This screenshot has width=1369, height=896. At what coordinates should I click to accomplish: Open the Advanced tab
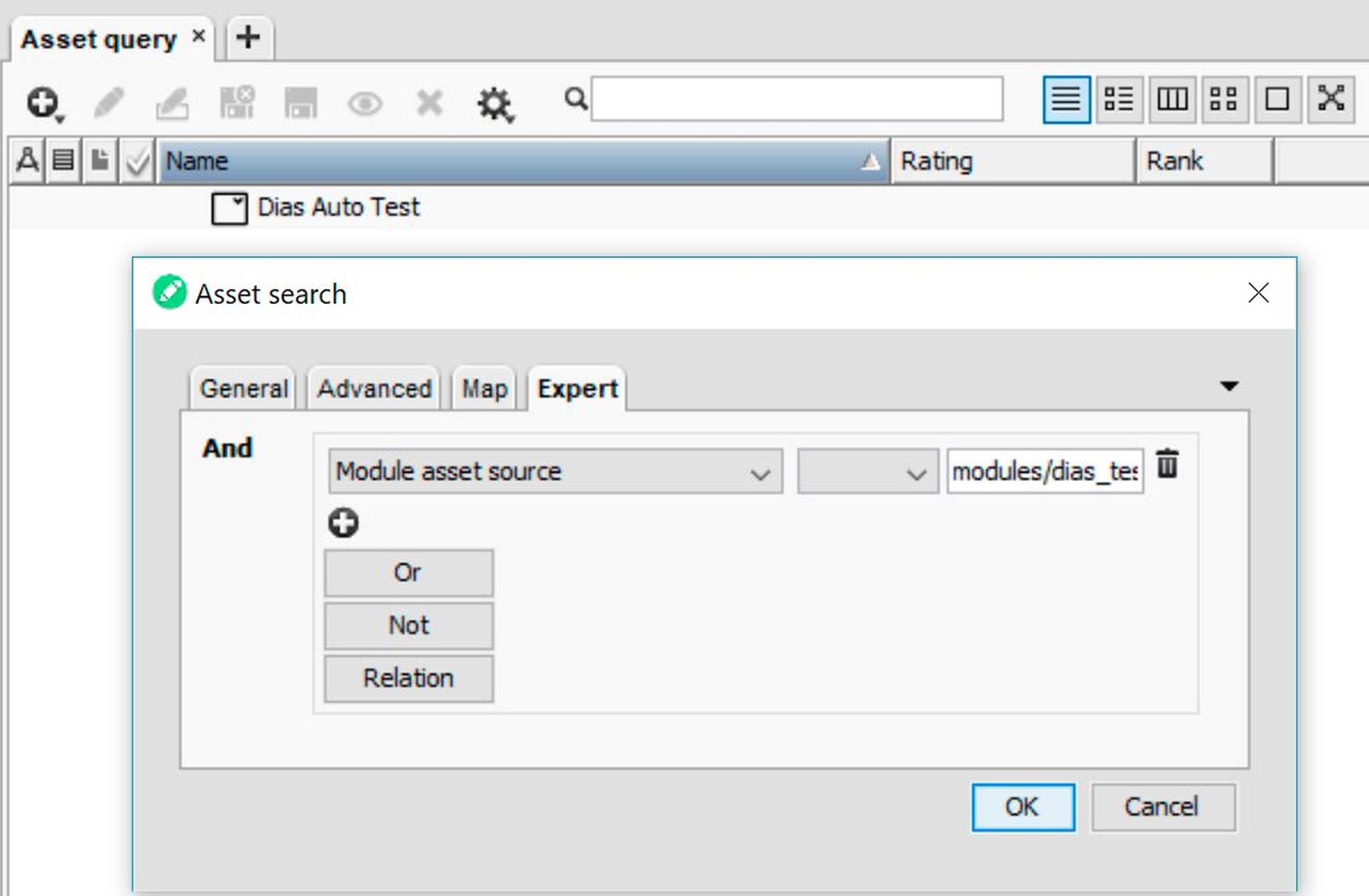[x=374, y=388]
